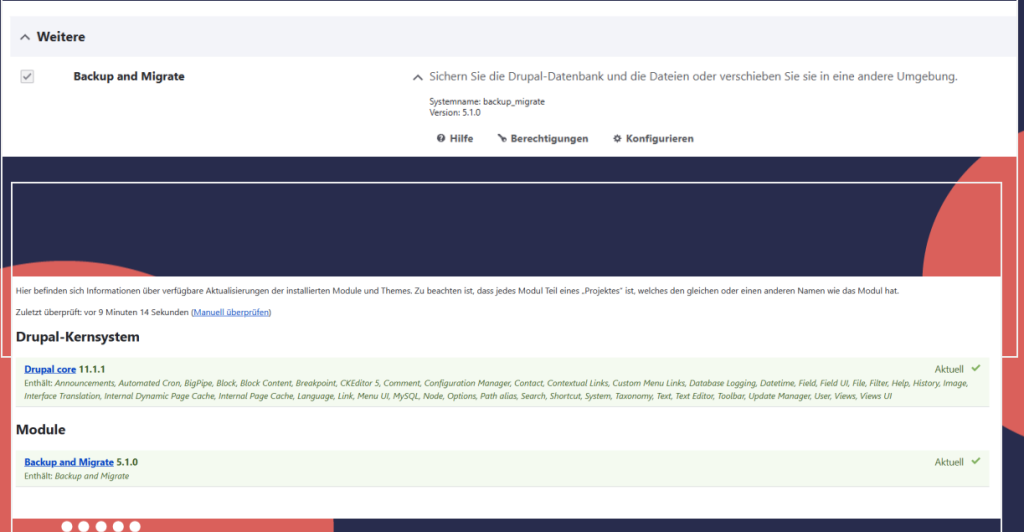Open the Drupal core project link
Image resolution: width=1024 pixels, height=532 pixels.
point(50,370)
